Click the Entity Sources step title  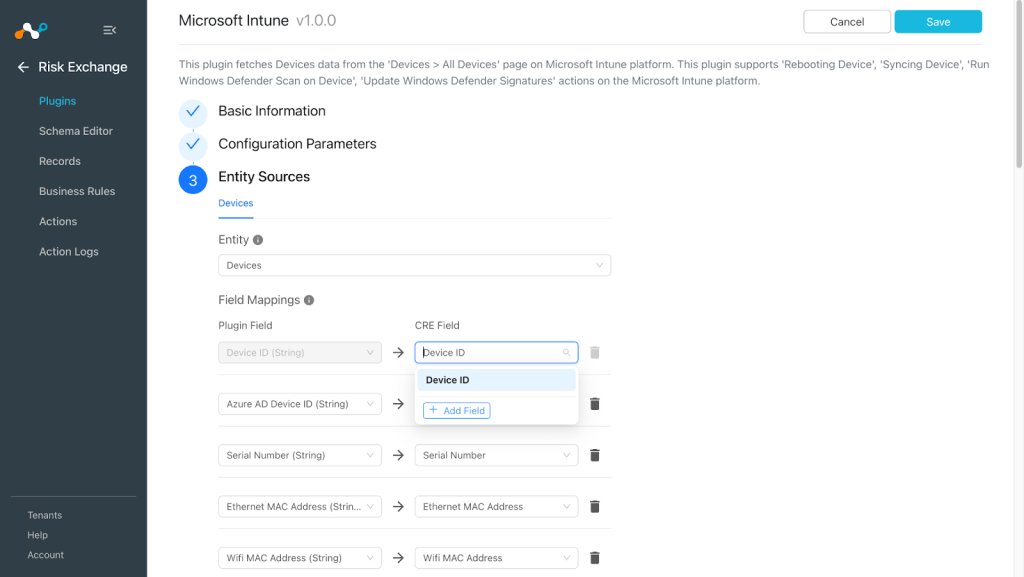[264, 177]
